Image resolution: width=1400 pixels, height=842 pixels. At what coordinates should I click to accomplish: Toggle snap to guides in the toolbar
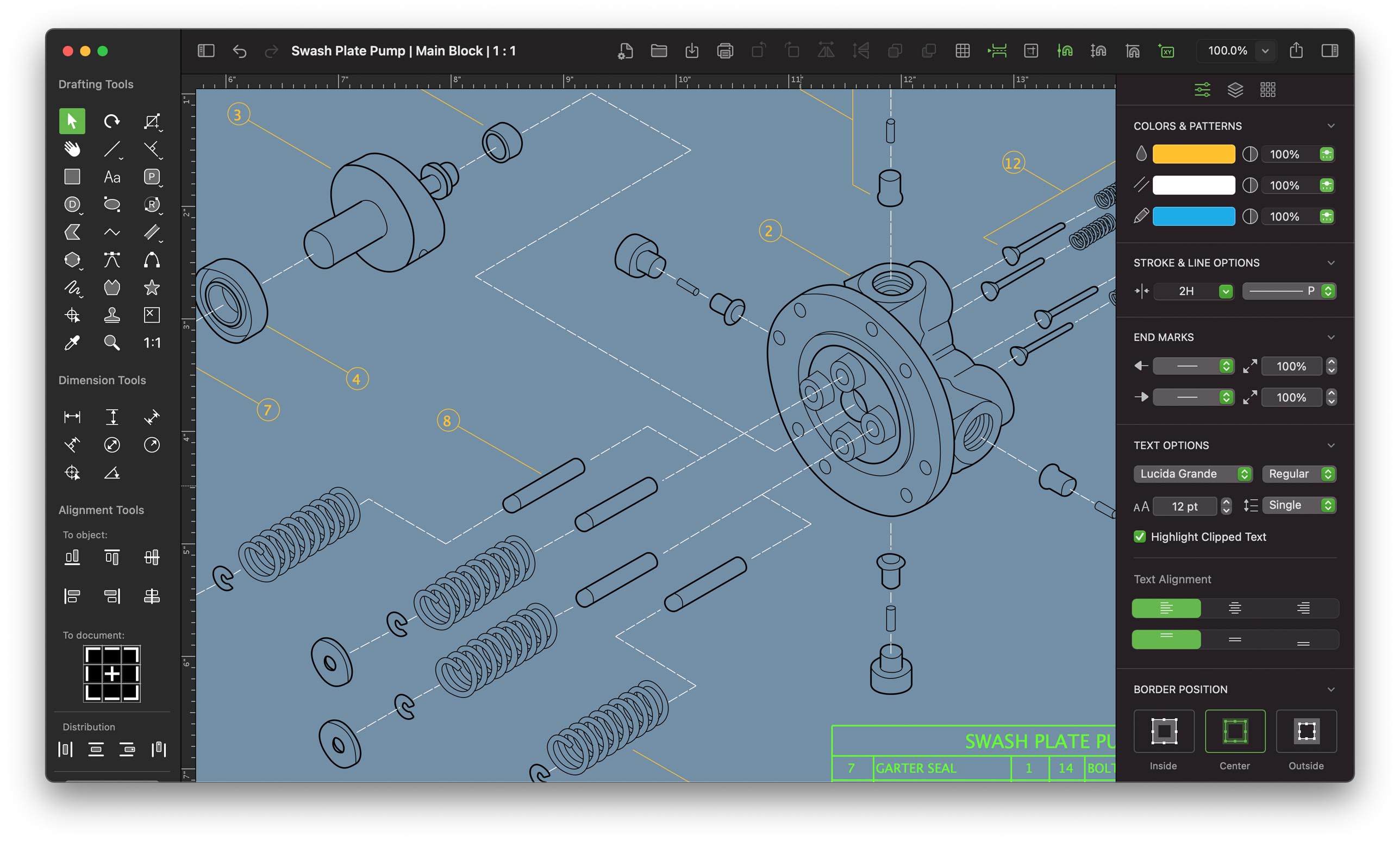point(1065,51)
